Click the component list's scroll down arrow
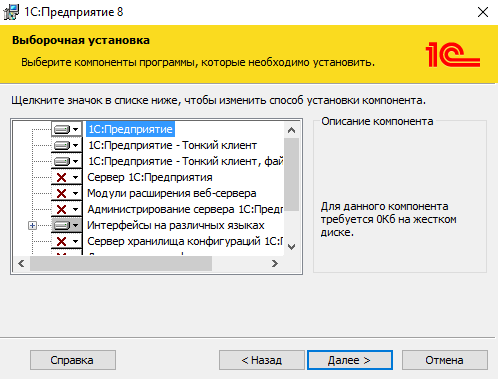 291,247
